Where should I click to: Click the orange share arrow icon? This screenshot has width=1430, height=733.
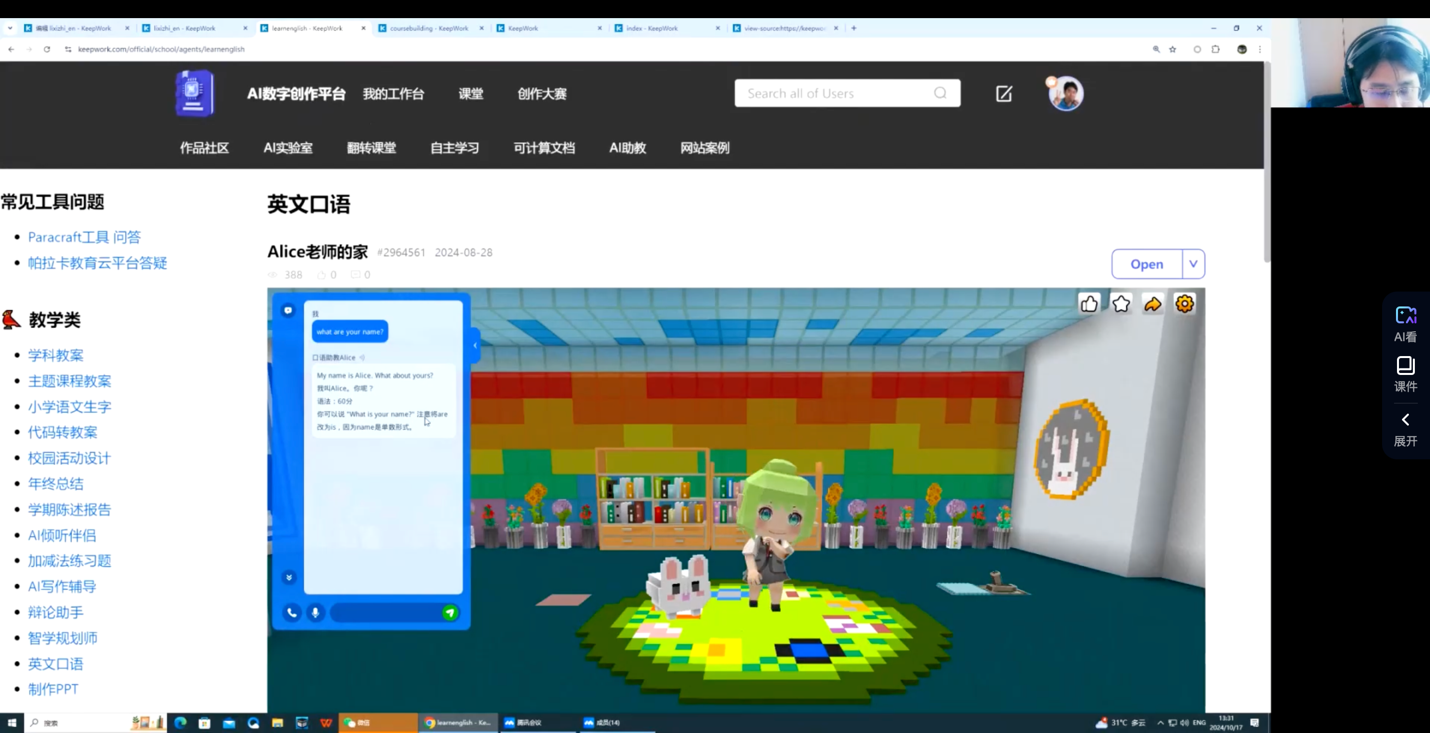pyautogui.click(x=1153, y=304)
